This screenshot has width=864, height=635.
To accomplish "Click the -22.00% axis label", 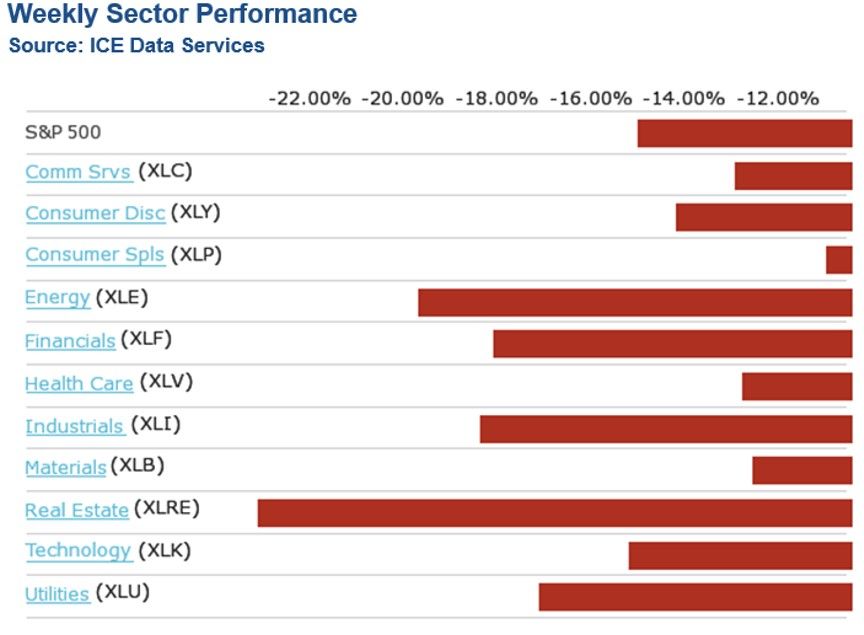I will [310, 99].
